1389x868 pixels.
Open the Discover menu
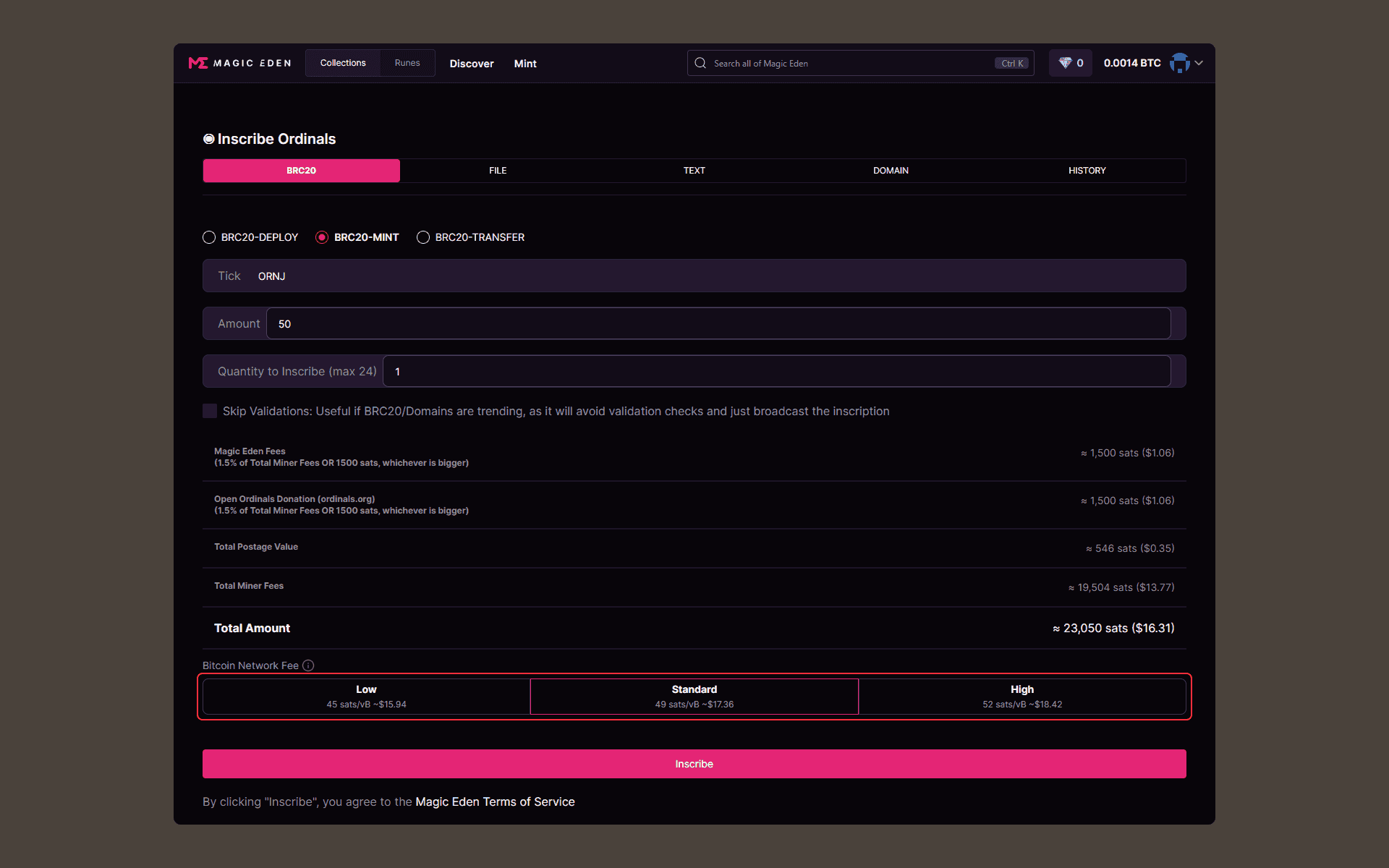click(472, 64)
